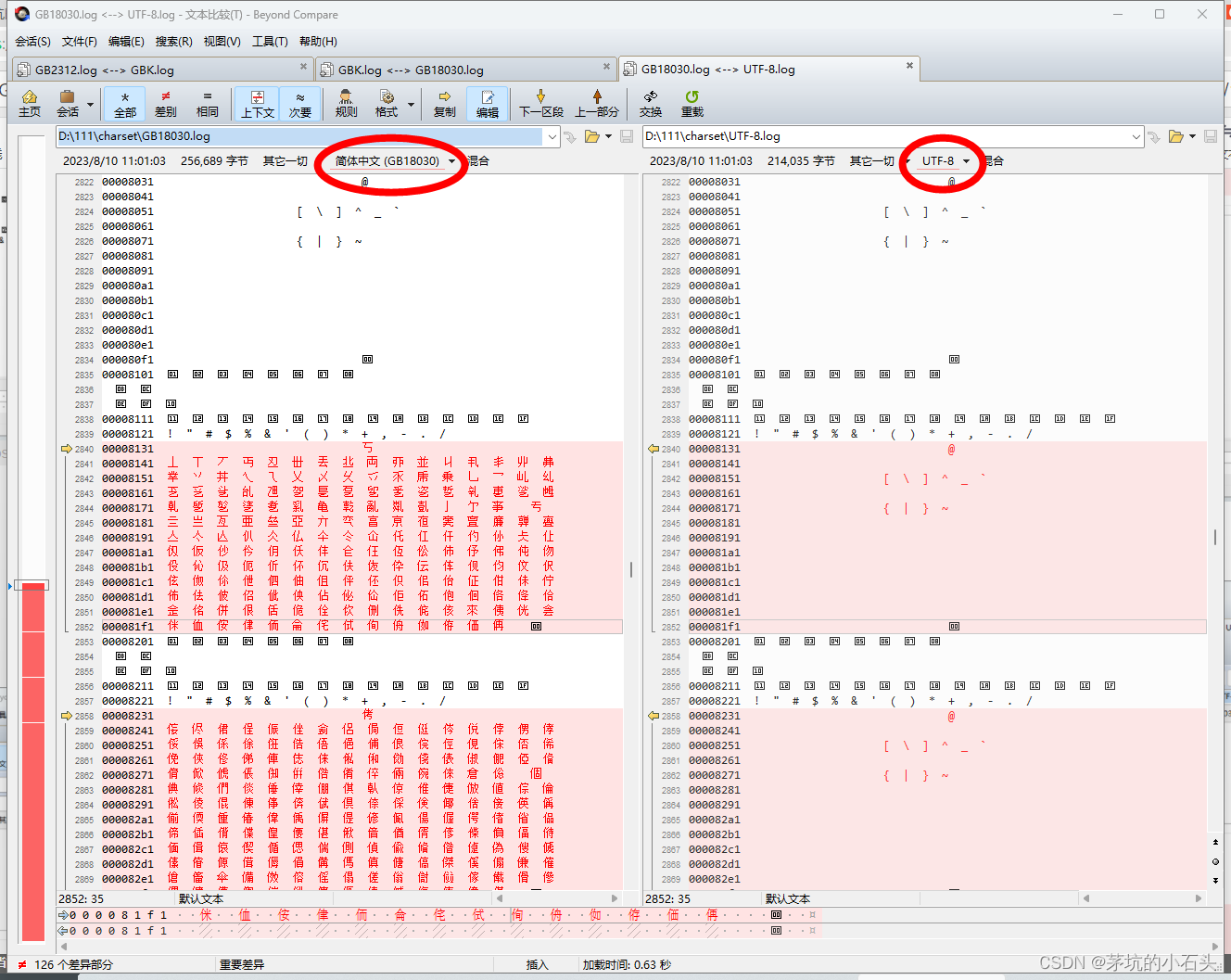Click left pane load-path arrow icon

click(570, 136)
